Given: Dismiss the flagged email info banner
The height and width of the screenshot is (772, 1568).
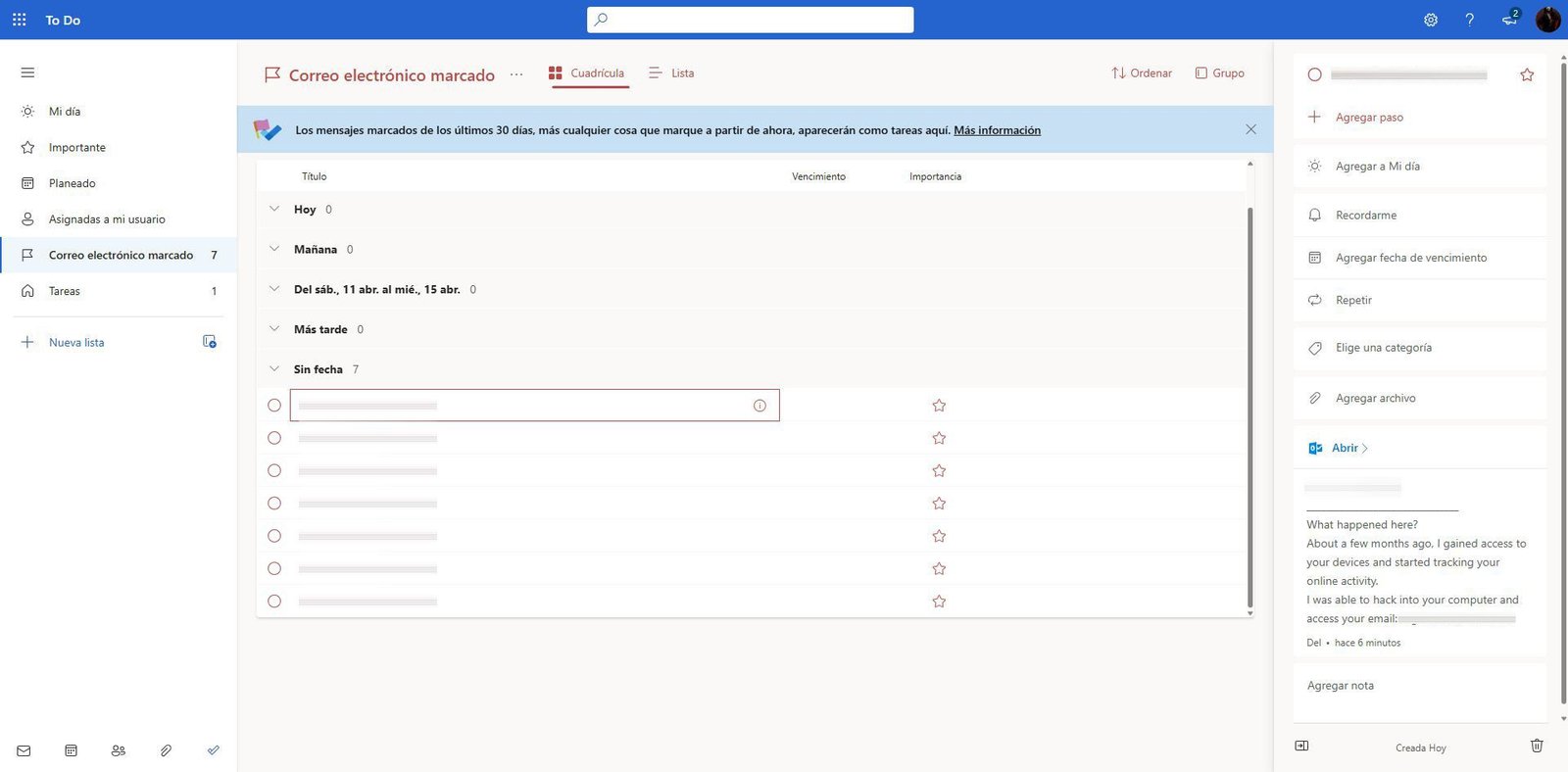Looking at the screenshot, I should pyautogui.click(x=1250, y=129).
